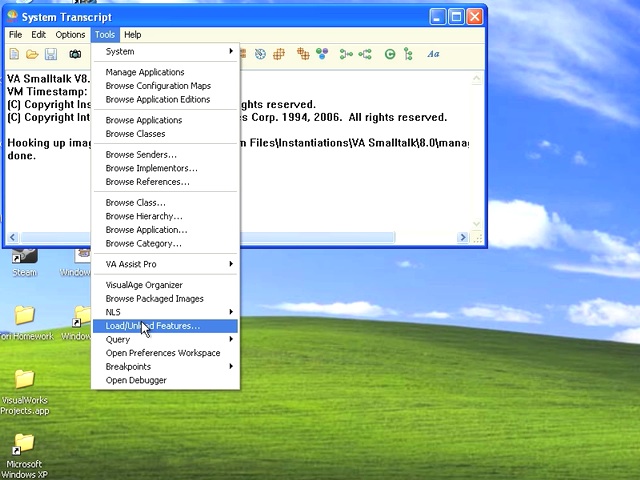Maximize the System Transcript window
The width and height of the screenshot is (640, 480).
click(x=456, y=17)
